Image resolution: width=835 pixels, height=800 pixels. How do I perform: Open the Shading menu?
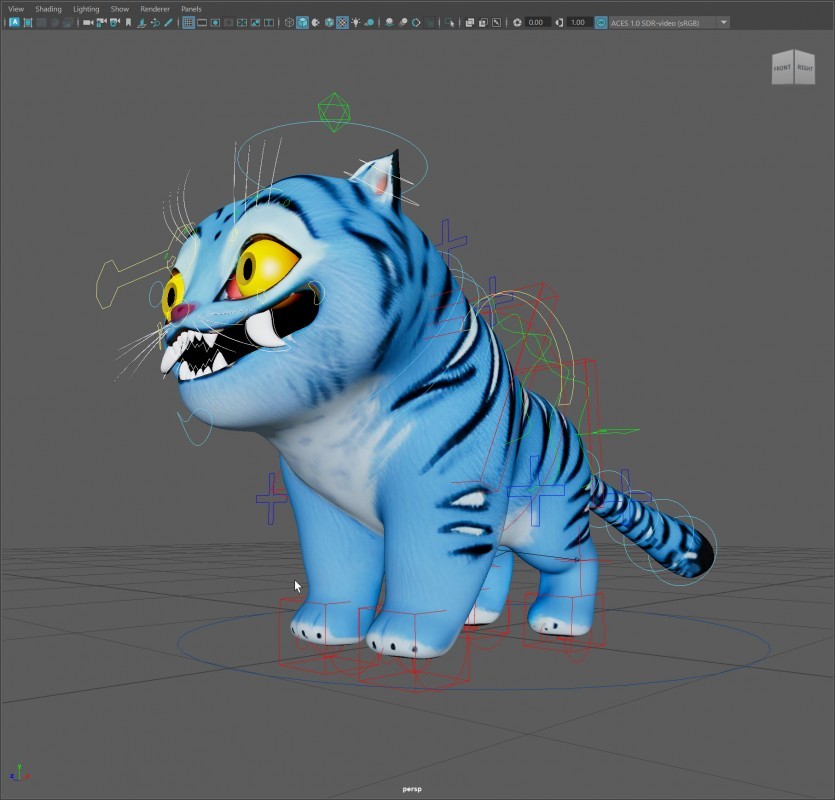[48, 9]
